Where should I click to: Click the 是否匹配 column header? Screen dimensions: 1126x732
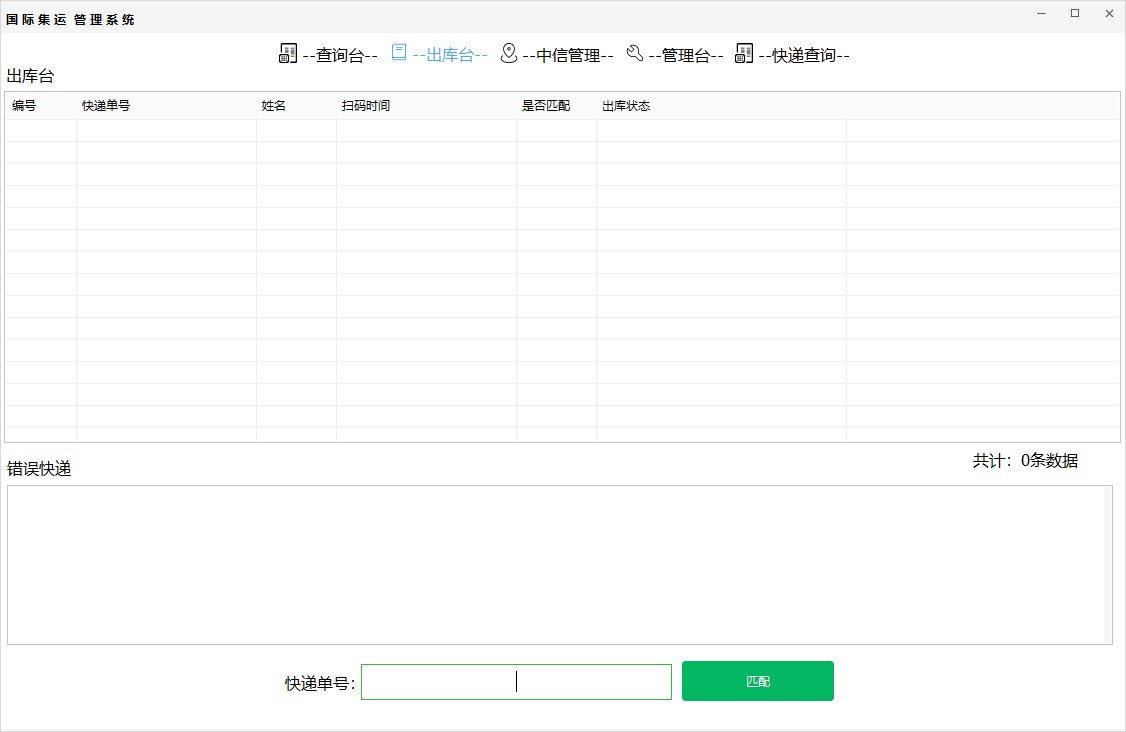tap(556, 106)
